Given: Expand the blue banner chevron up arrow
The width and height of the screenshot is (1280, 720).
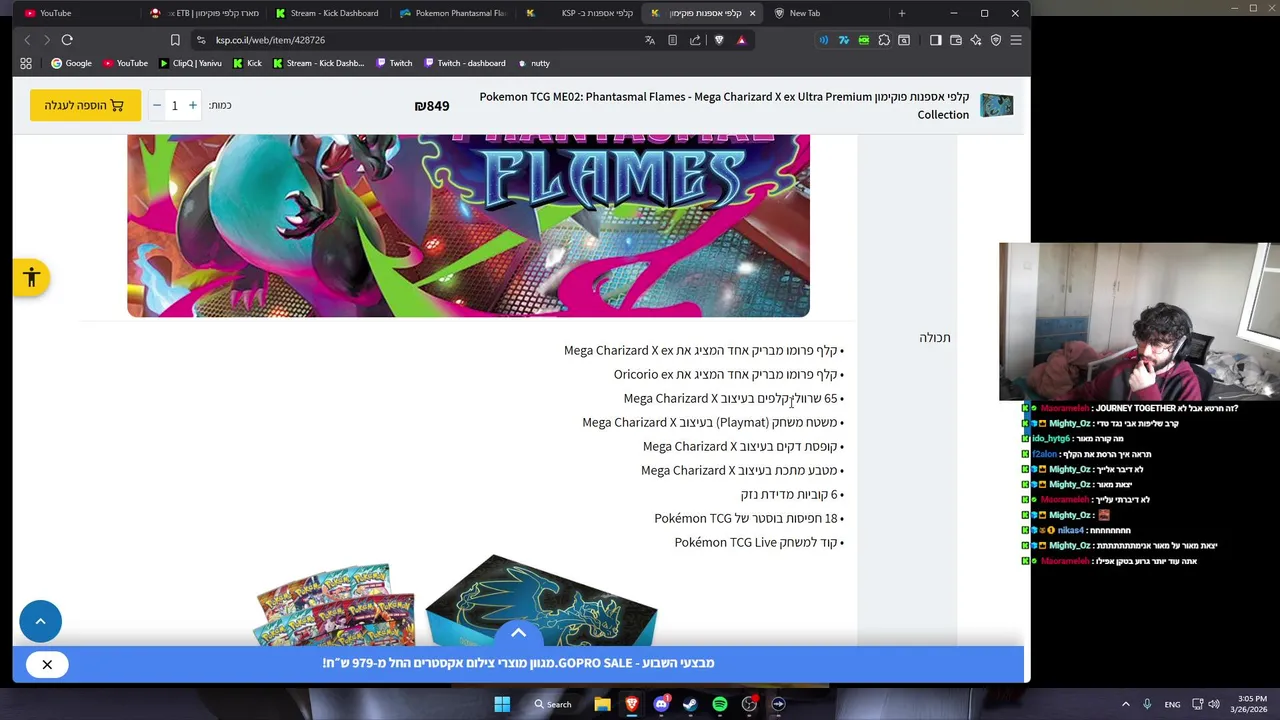Looking at the screenshot, I should pos(518,633).
